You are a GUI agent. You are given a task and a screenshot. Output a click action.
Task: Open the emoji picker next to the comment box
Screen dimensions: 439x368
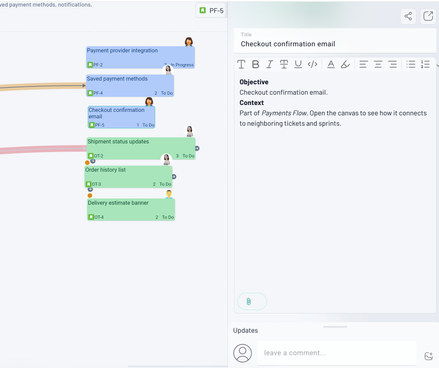(x=428, y=356)
